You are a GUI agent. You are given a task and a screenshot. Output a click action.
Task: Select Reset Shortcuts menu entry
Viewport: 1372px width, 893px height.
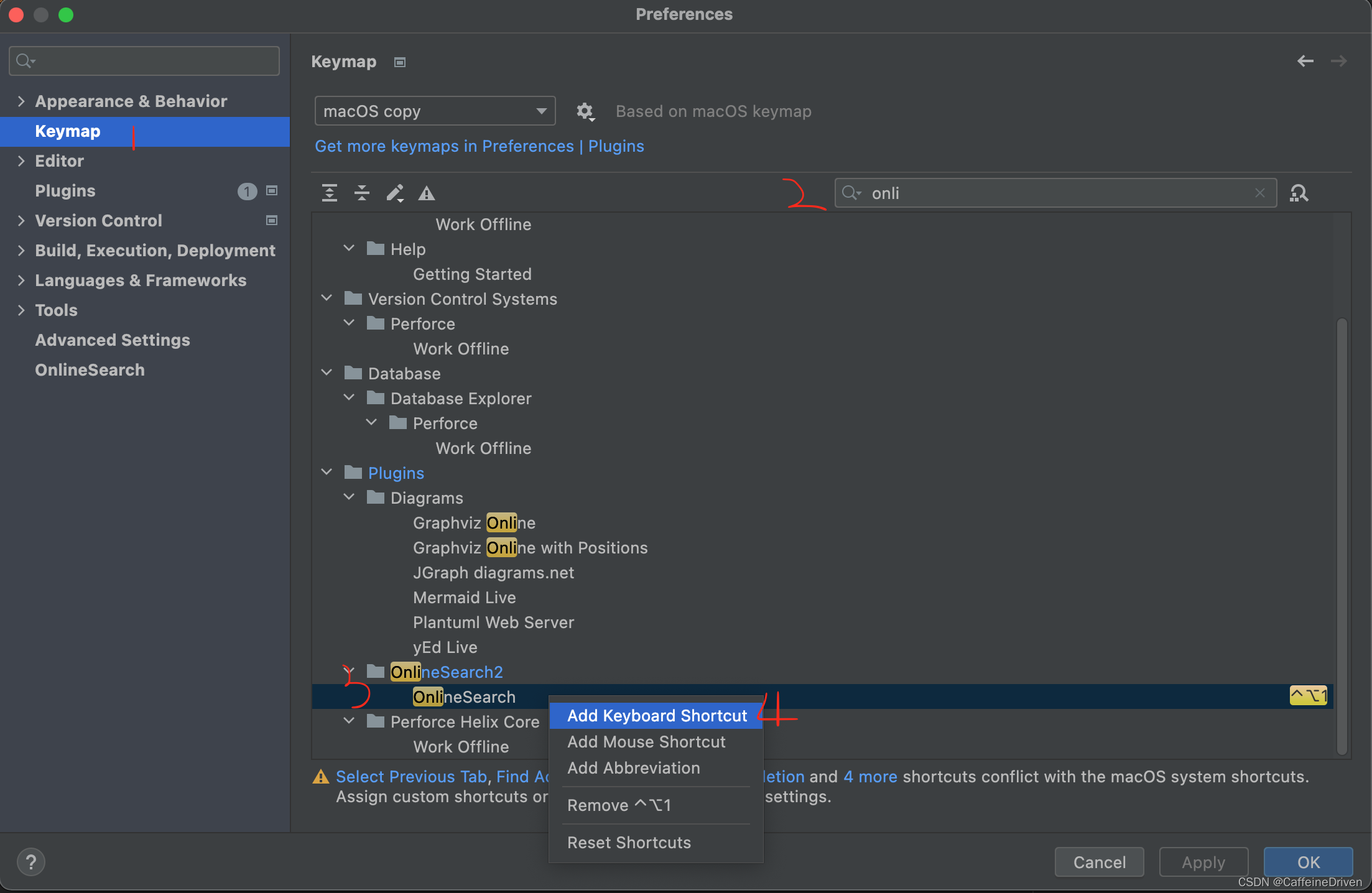coord(656,843)
